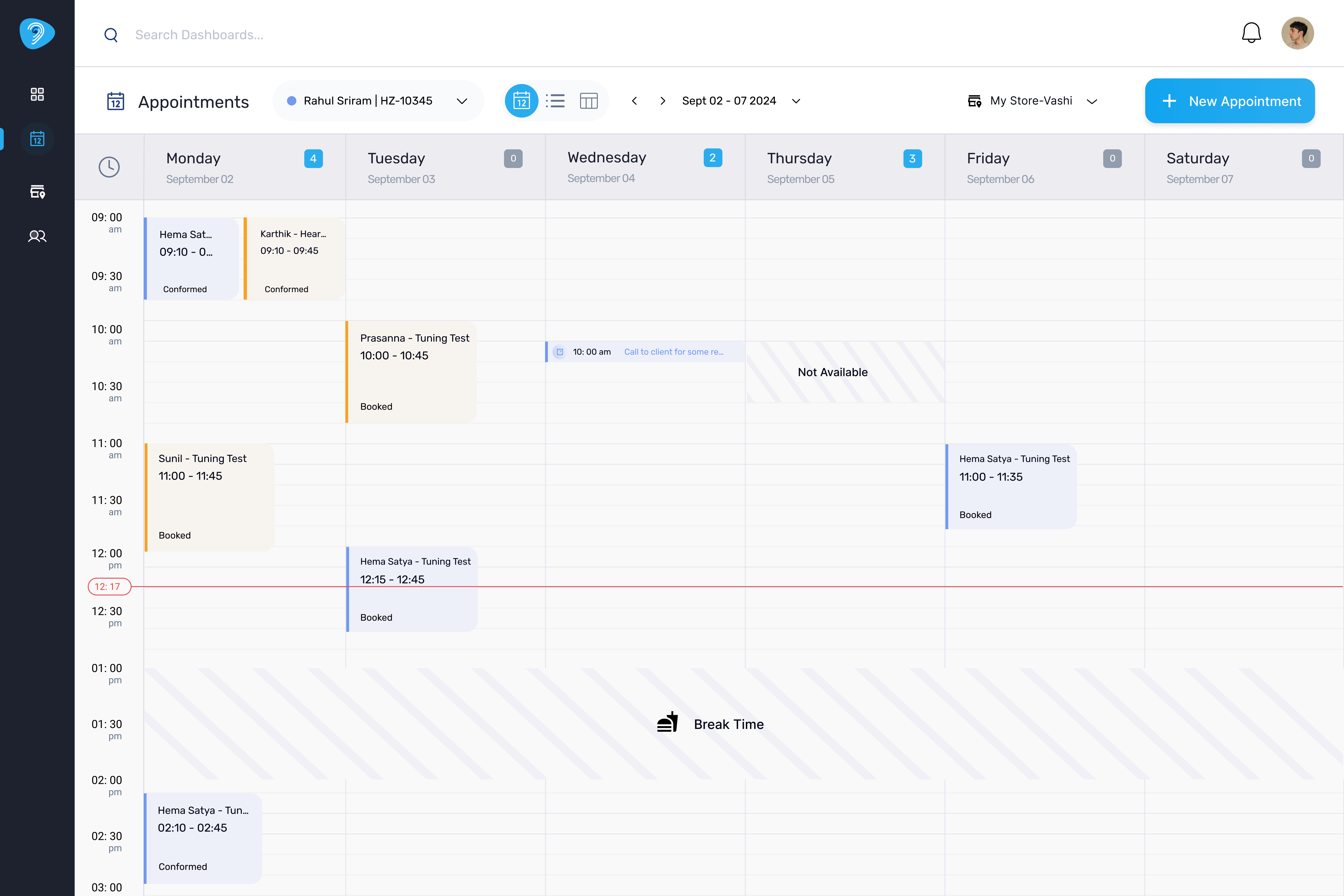Select the Monday September 02 column header
The width and height of the screenshot is (1344, 896).
245,167
